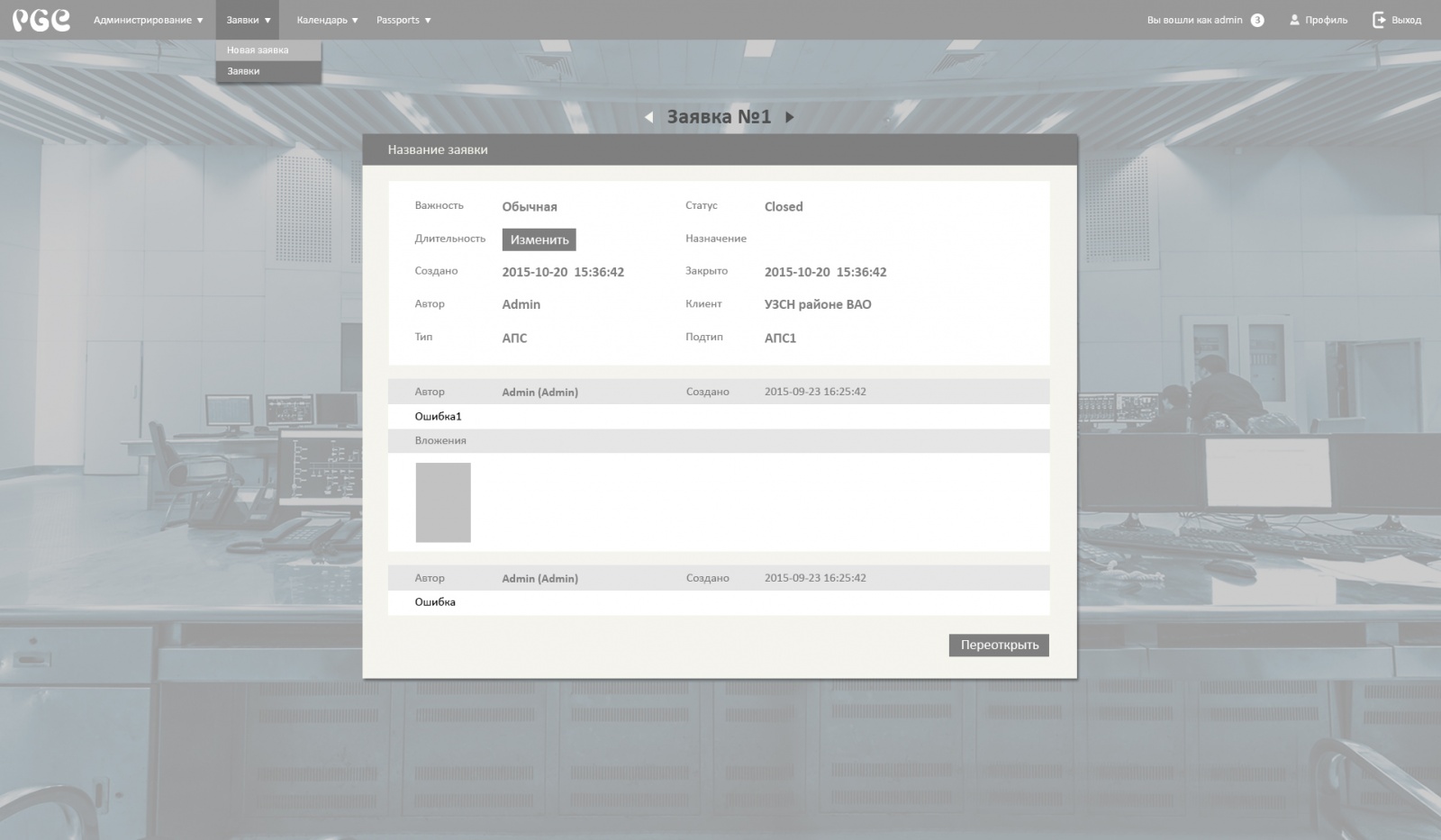The image size is (1441, 840).
Task: Click the PGE logo
Action: pos(41,20)
